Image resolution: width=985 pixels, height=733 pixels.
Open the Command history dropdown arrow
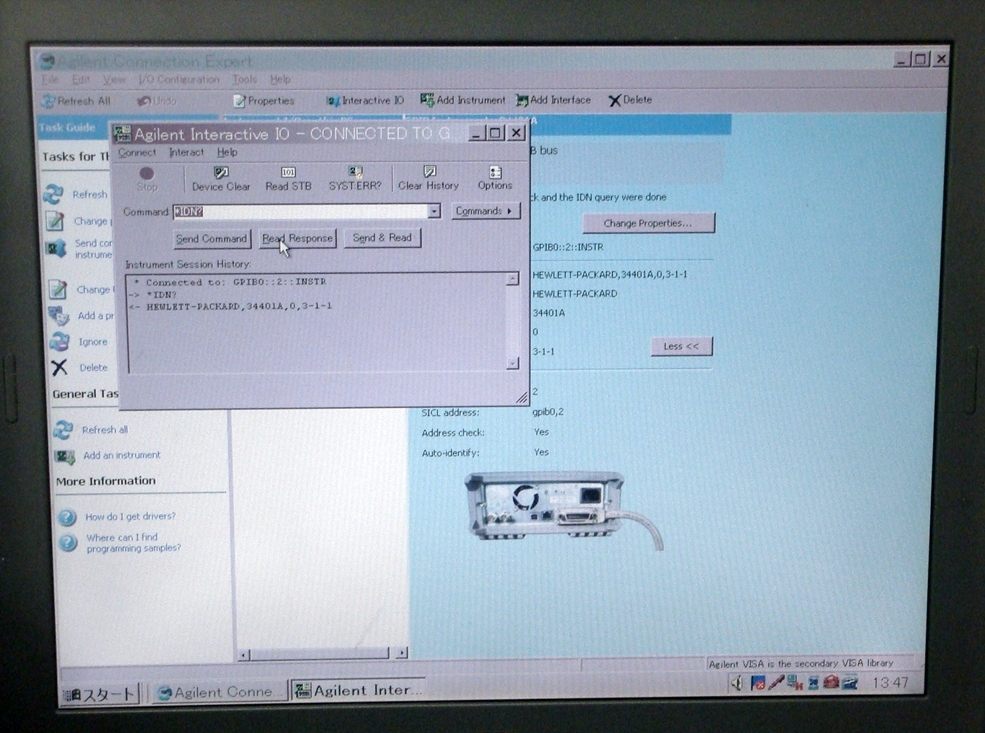(434, 211)
